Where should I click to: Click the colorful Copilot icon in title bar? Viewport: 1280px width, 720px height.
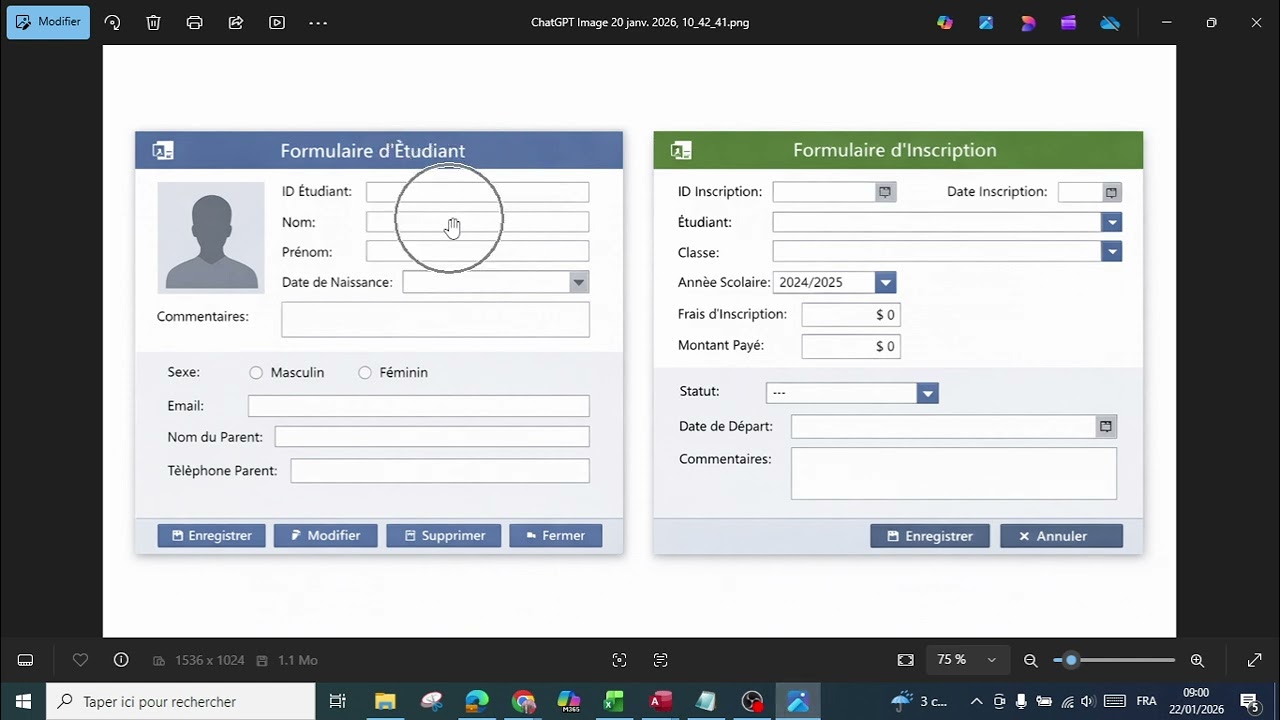(945, 22)
